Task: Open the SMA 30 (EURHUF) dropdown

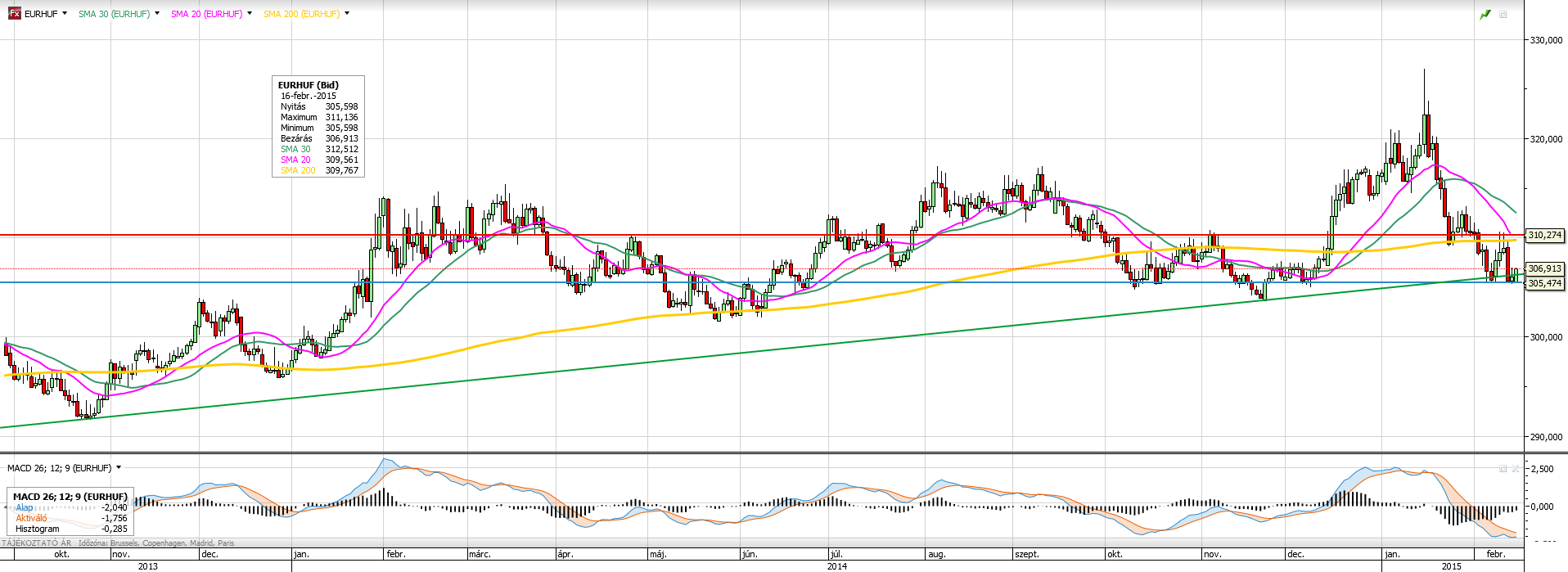Action: pyautogui.click(x=157, y=13)
